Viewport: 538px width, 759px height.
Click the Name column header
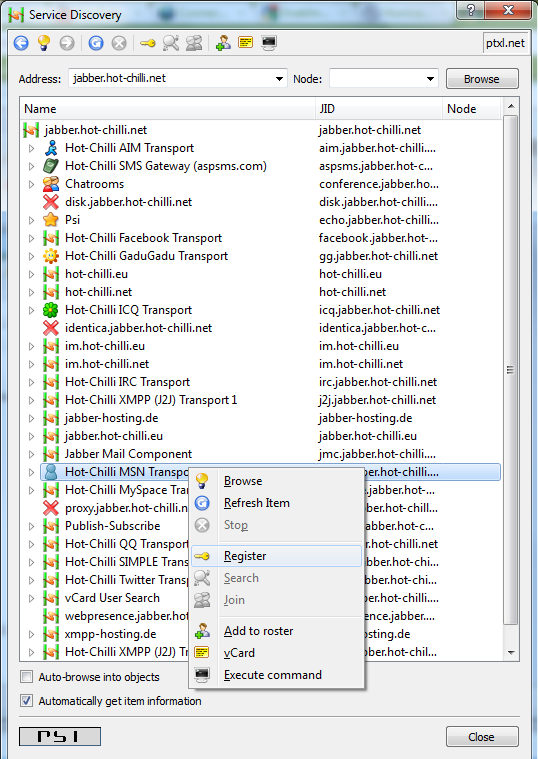[x=168, y=109]
